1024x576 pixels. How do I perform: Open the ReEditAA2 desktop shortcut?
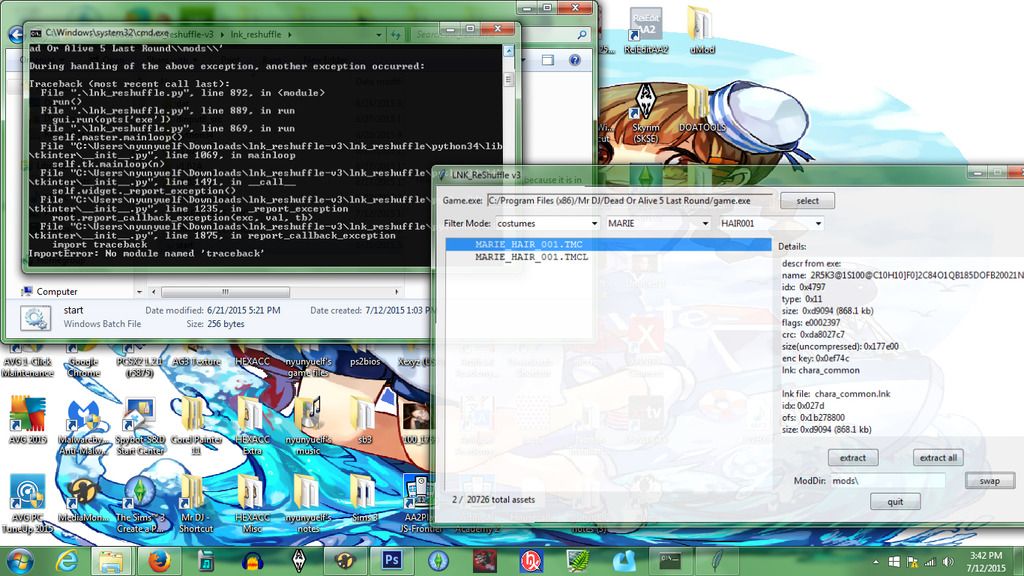[645, 31]
